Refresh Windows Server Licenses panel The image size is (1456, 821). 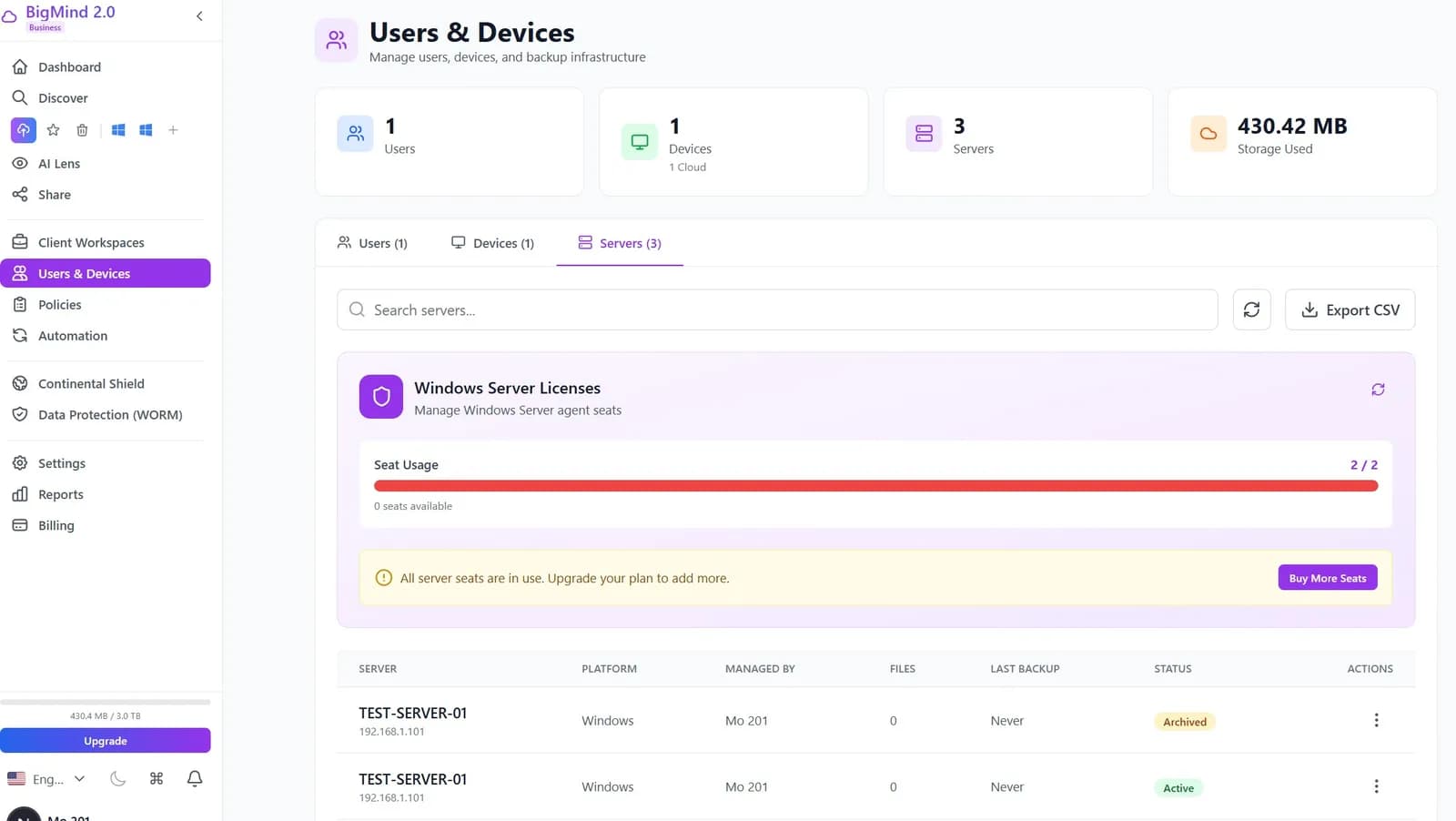coord(1378,389)
